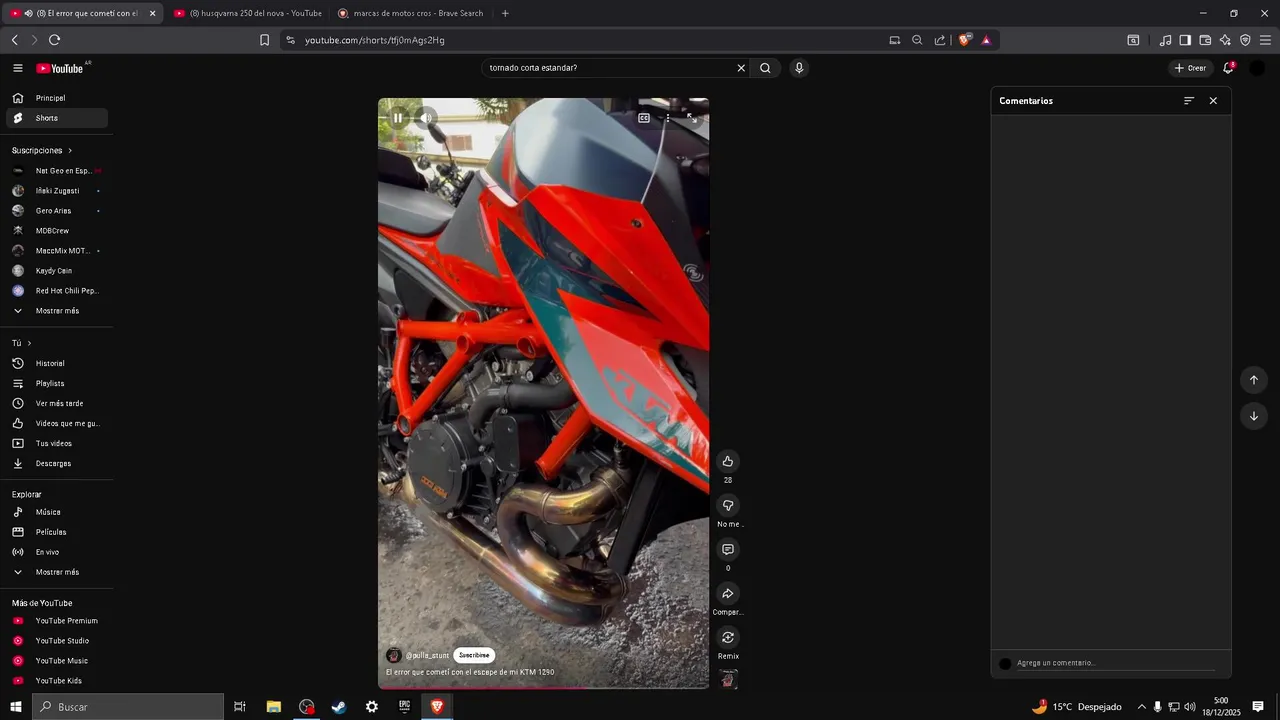Remix this Short
This screenshot has height=720, width=1280.
(x=728, y=637)
